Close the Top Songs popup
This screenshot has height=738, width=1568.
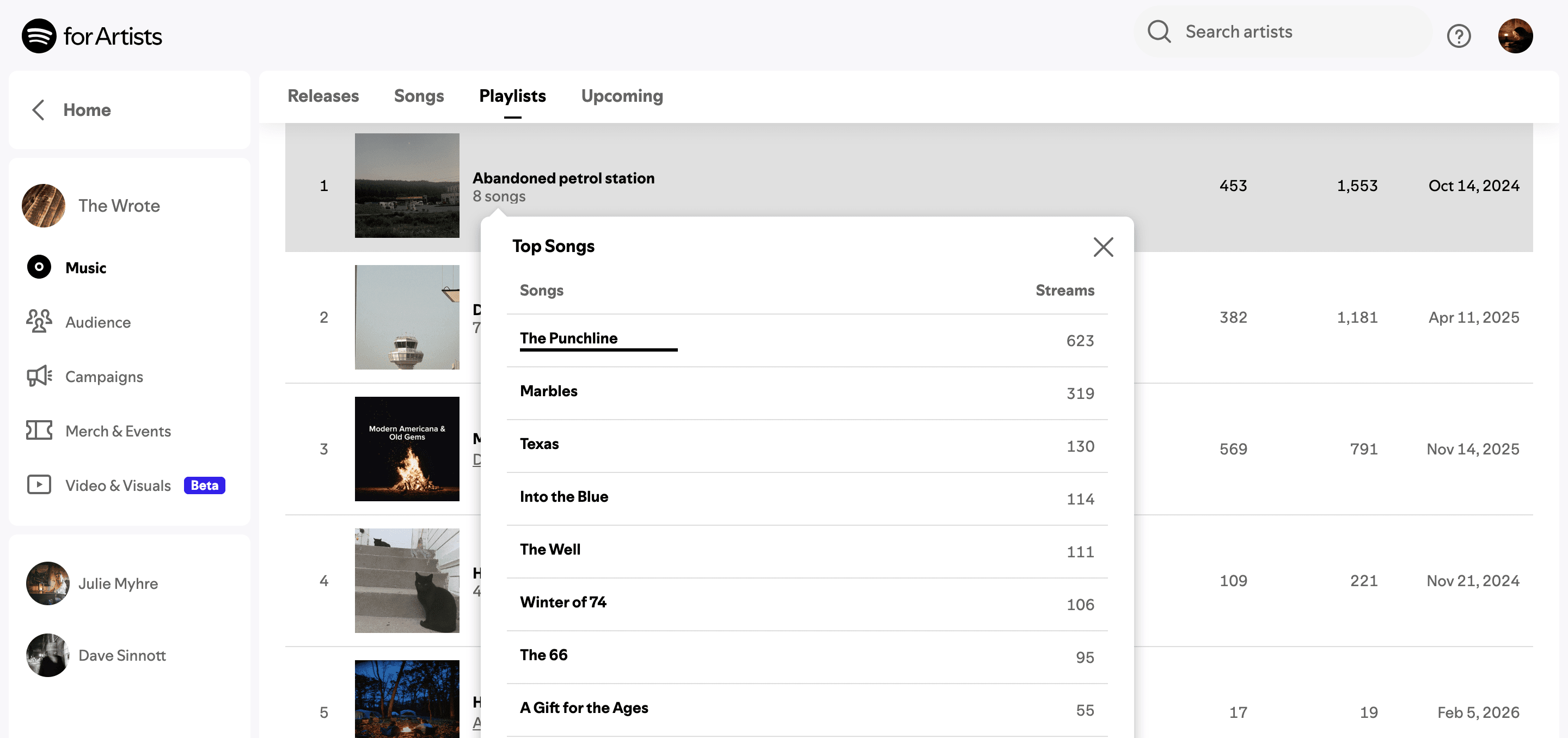1102,247
